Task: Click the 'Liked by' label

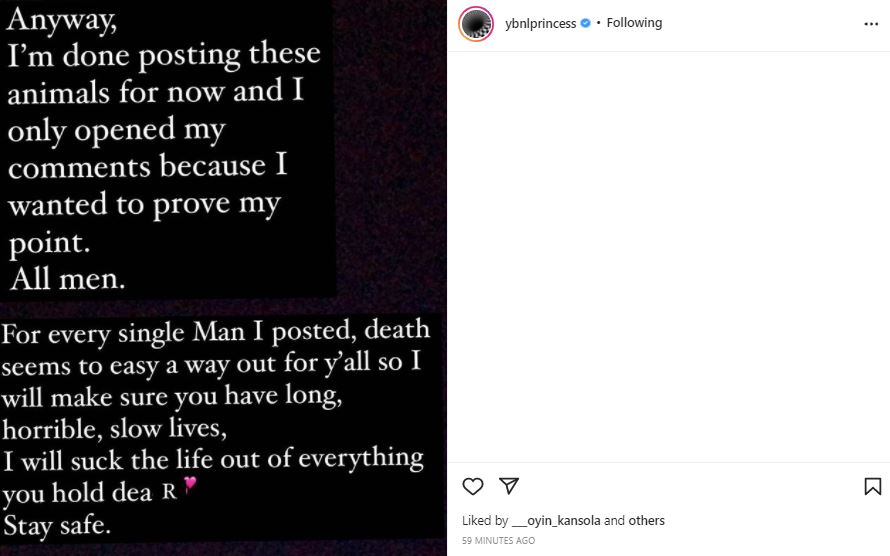Action: tap(485, 520)
